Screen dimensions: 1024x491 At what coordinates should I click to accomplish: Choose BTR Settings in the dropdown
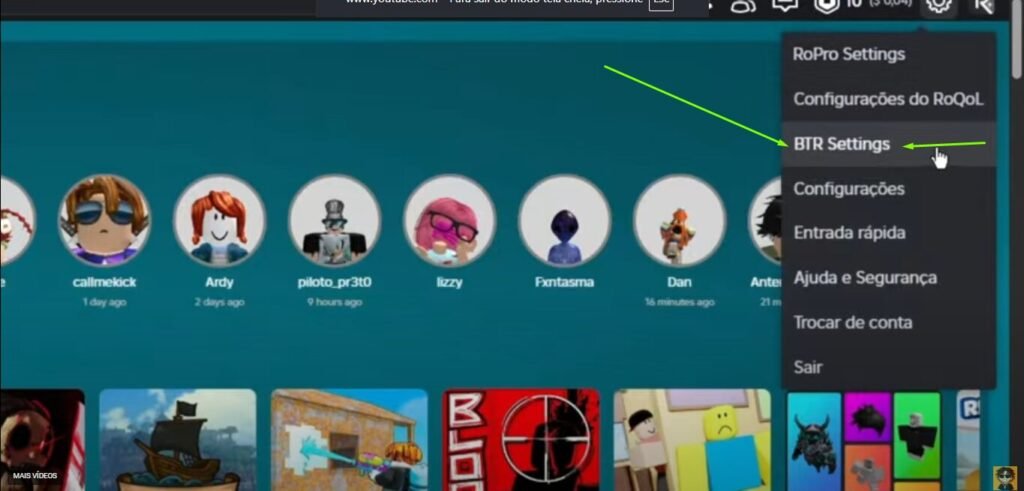click(x=841, y=144)
